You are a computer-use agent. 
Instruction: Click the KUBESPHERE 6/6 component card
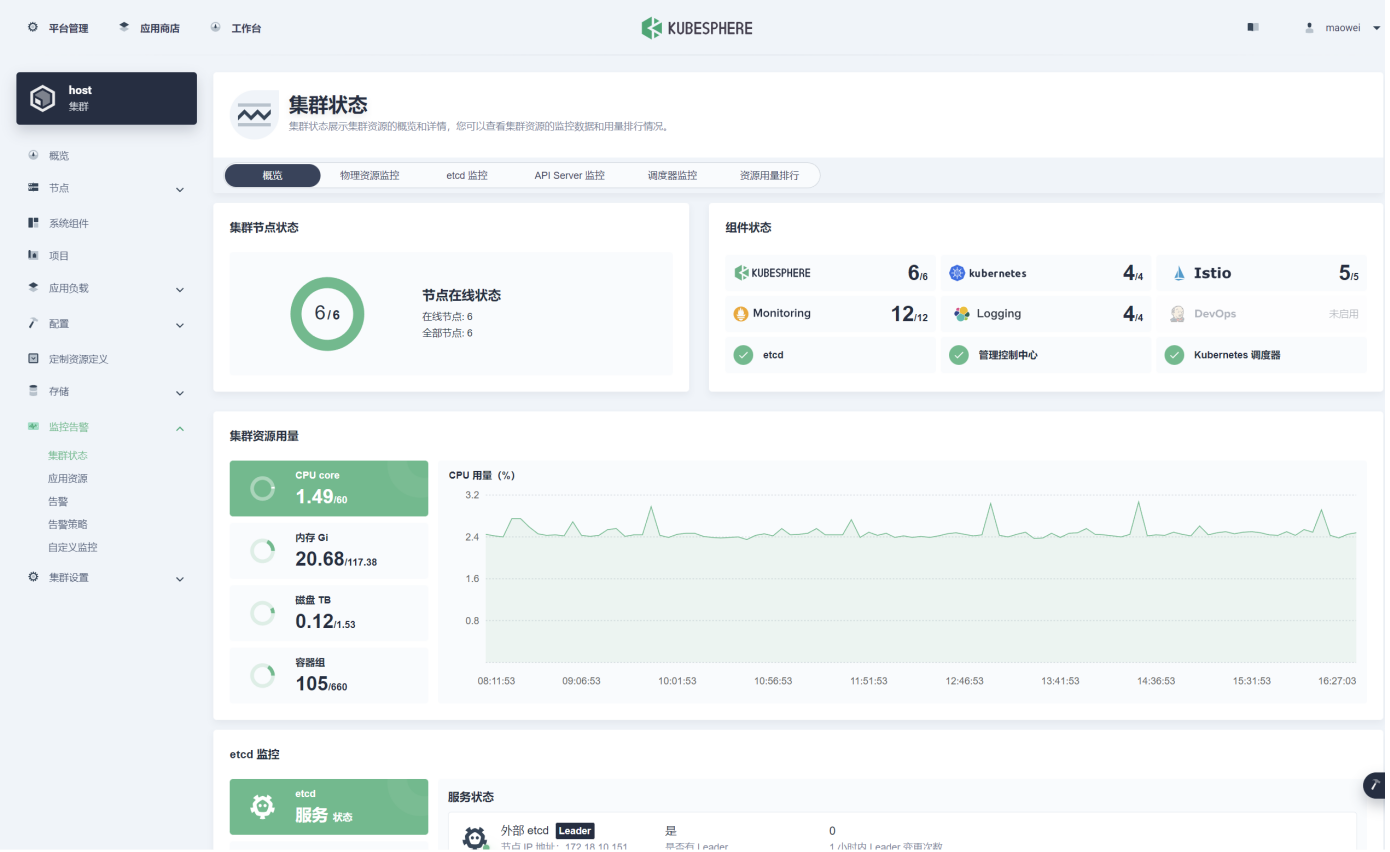[x=830, y=273]
